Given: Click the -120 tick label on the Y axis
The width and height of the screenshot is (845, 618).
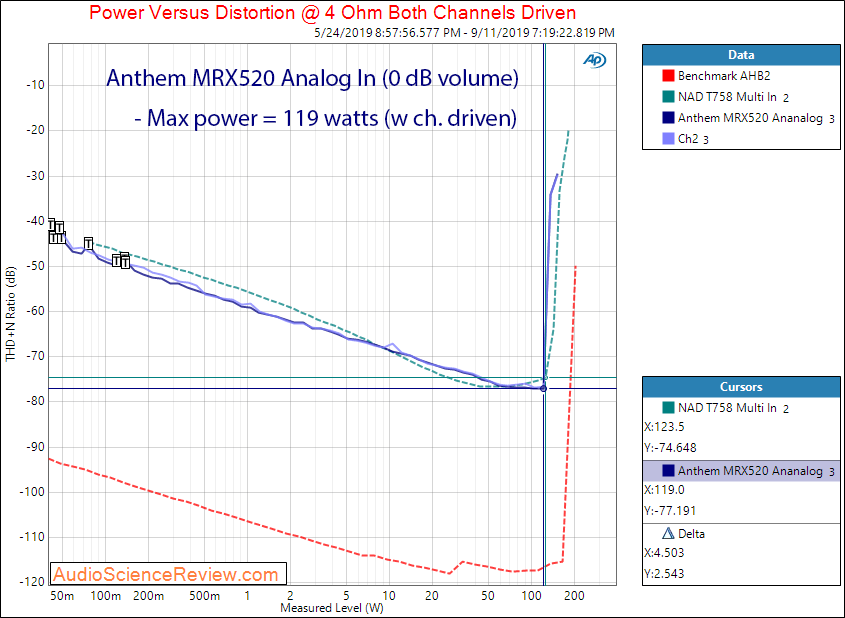Looking at the screenshot, I should coord(32,582).
